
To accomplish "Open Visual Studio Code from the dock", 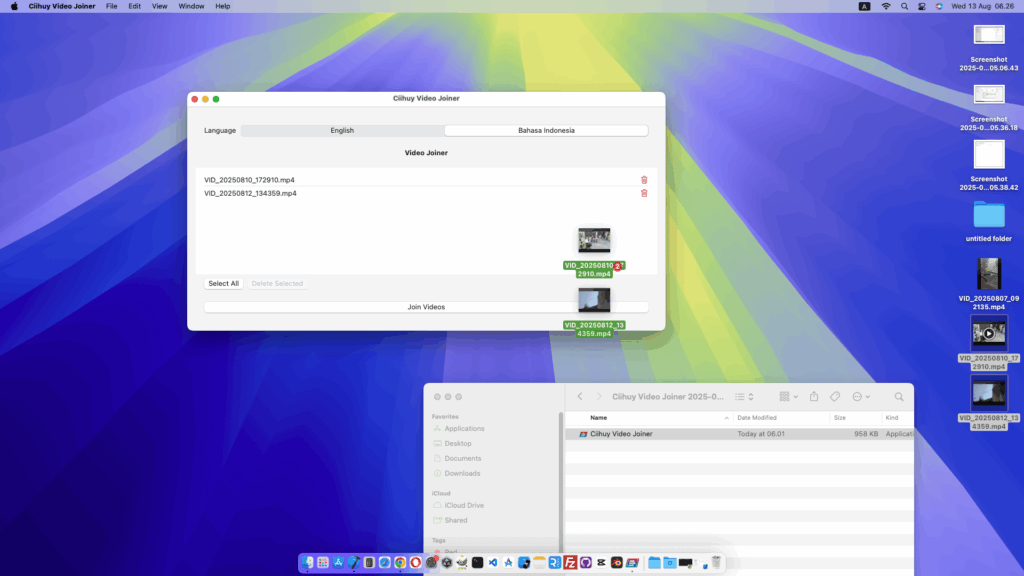I will pyautogui.click(x=493, y=563).
